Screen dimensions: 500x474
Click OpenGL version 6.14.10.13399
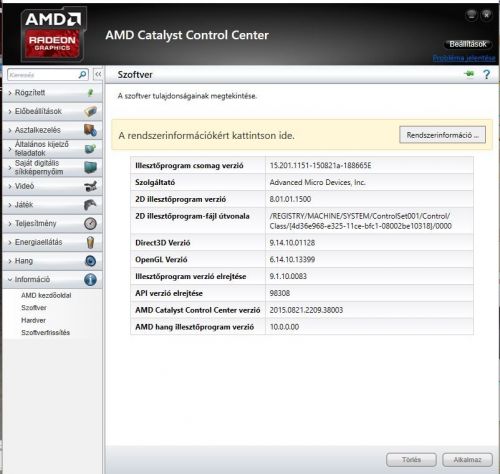click(x=292, y=259)
